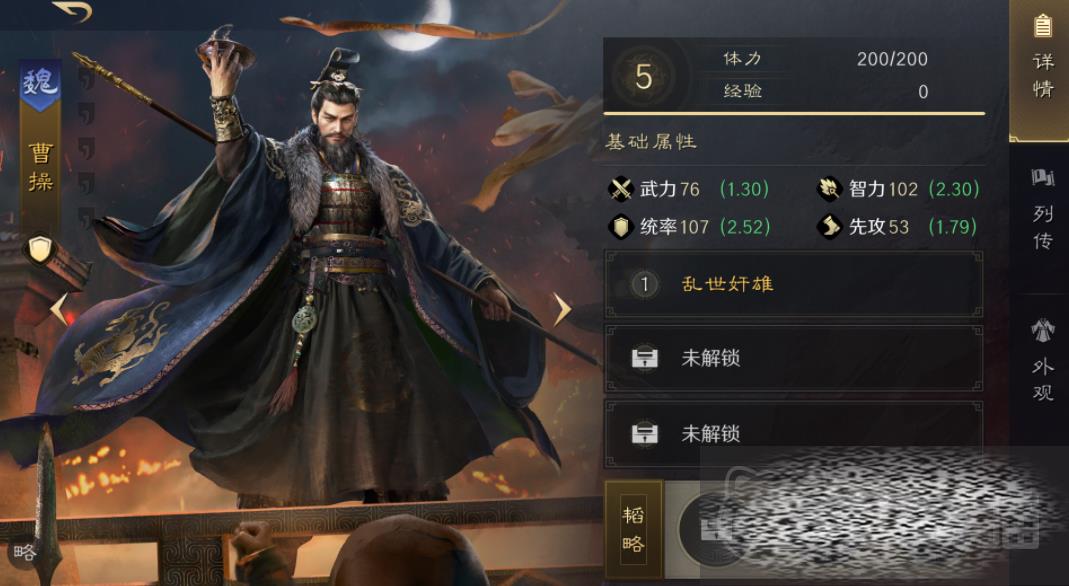
Task: Open the 乱世奸雄 skill entry
Action: (794, 284)
